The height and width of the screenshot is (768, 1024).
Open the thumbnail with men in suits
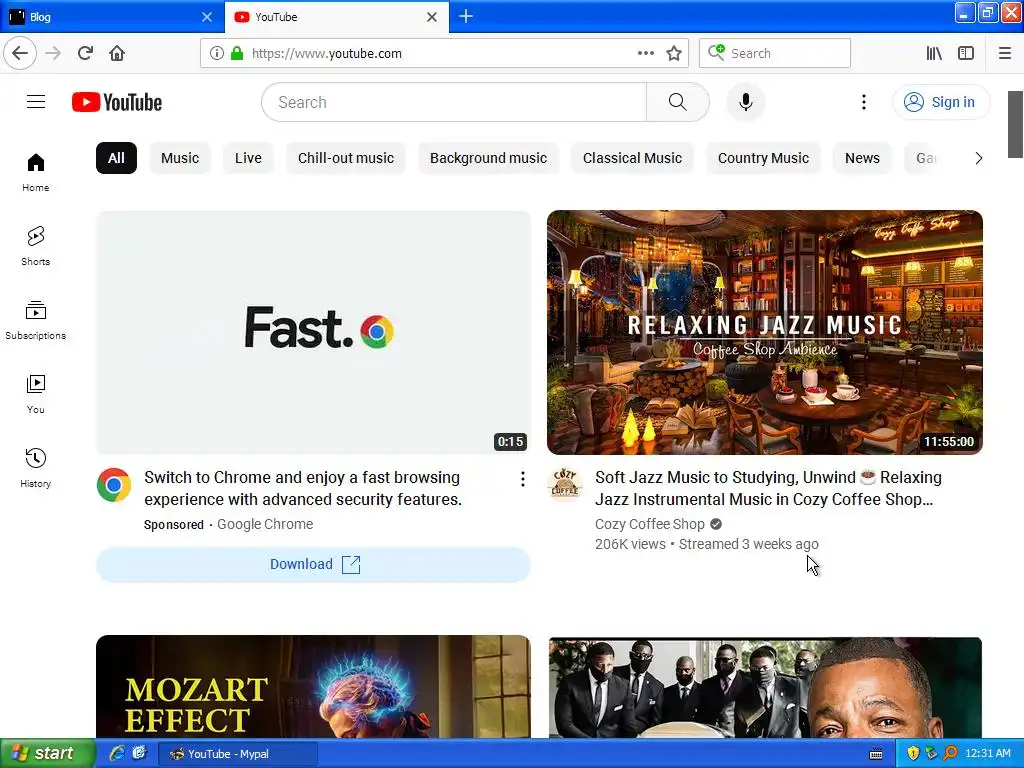click(765, 687)
